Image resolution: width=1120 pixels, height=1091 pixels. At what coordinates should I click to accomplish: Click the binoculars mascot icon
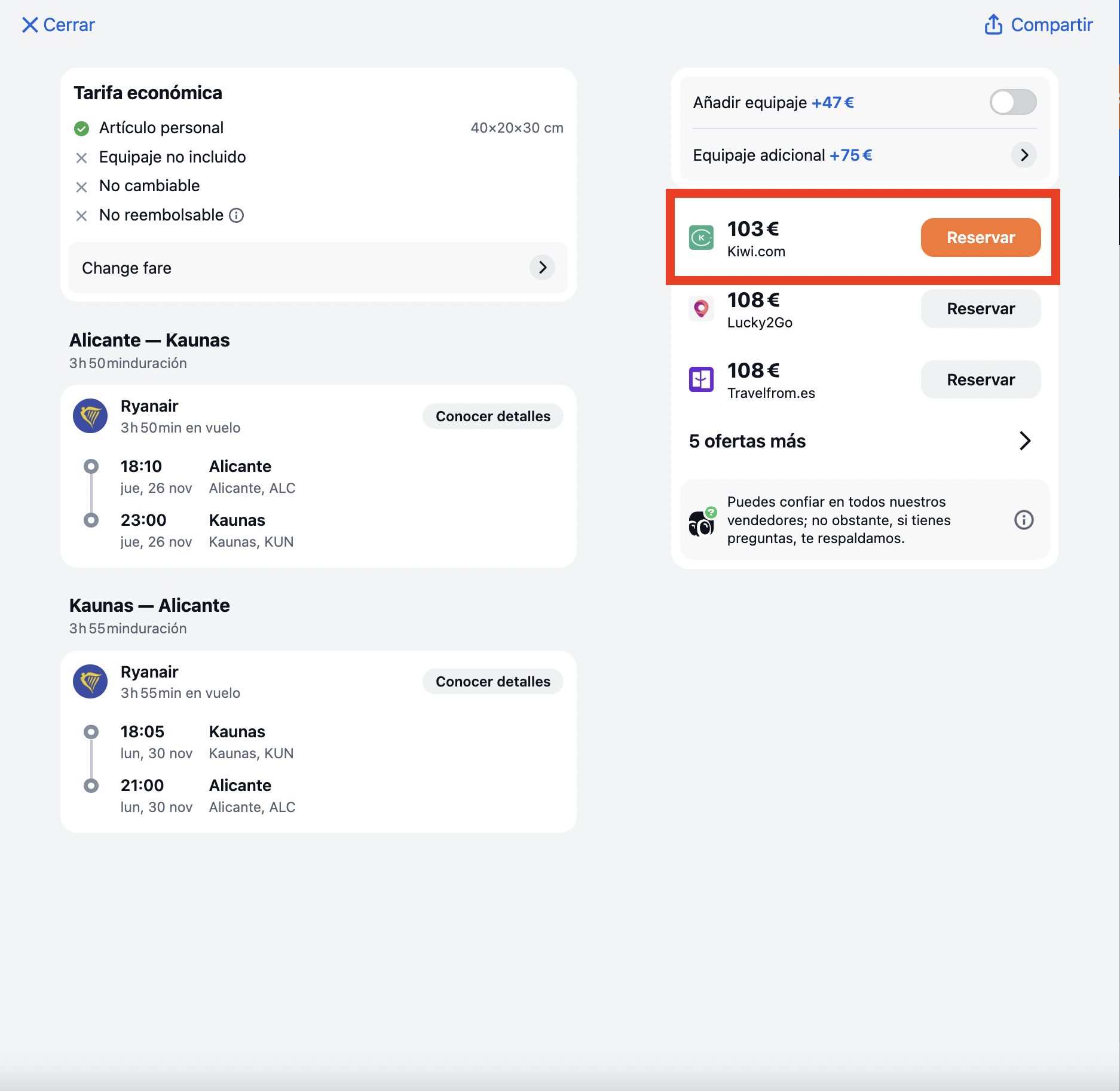[702, 522]
